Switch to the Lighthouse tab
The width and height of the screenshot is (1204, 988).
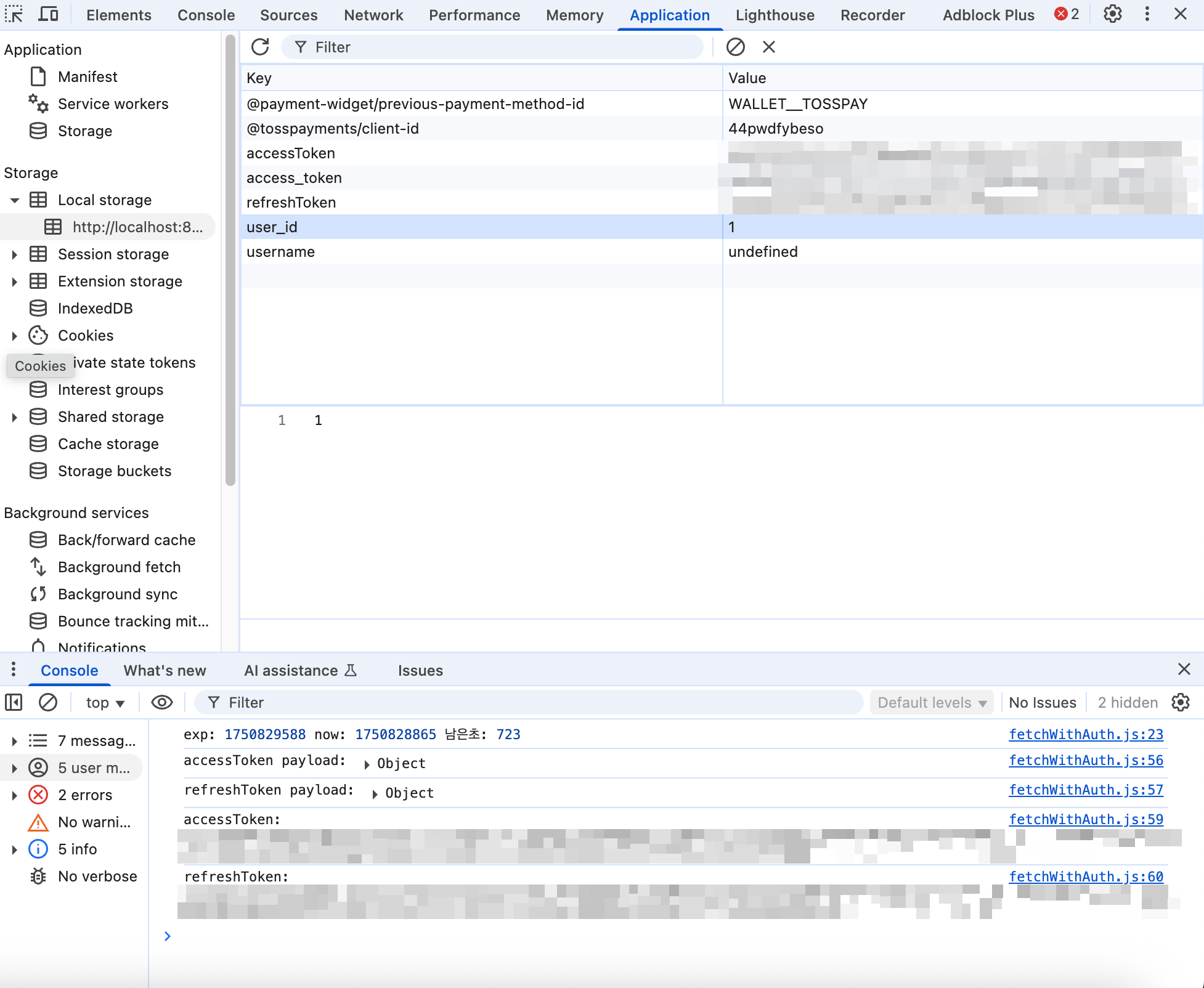[x=775, y=15]
